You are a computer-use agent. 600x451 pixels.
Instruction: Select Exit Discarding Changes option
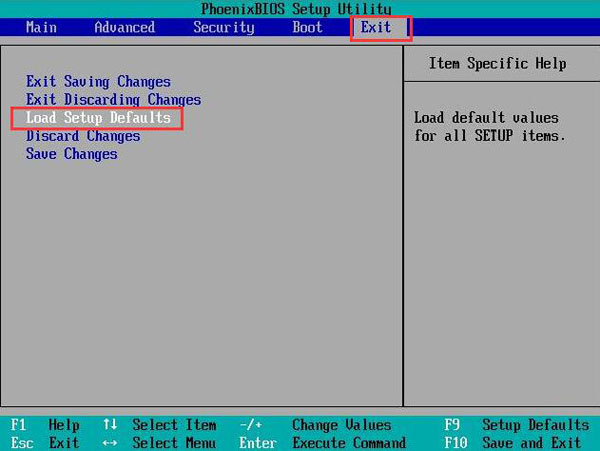[x=113, y=99]
